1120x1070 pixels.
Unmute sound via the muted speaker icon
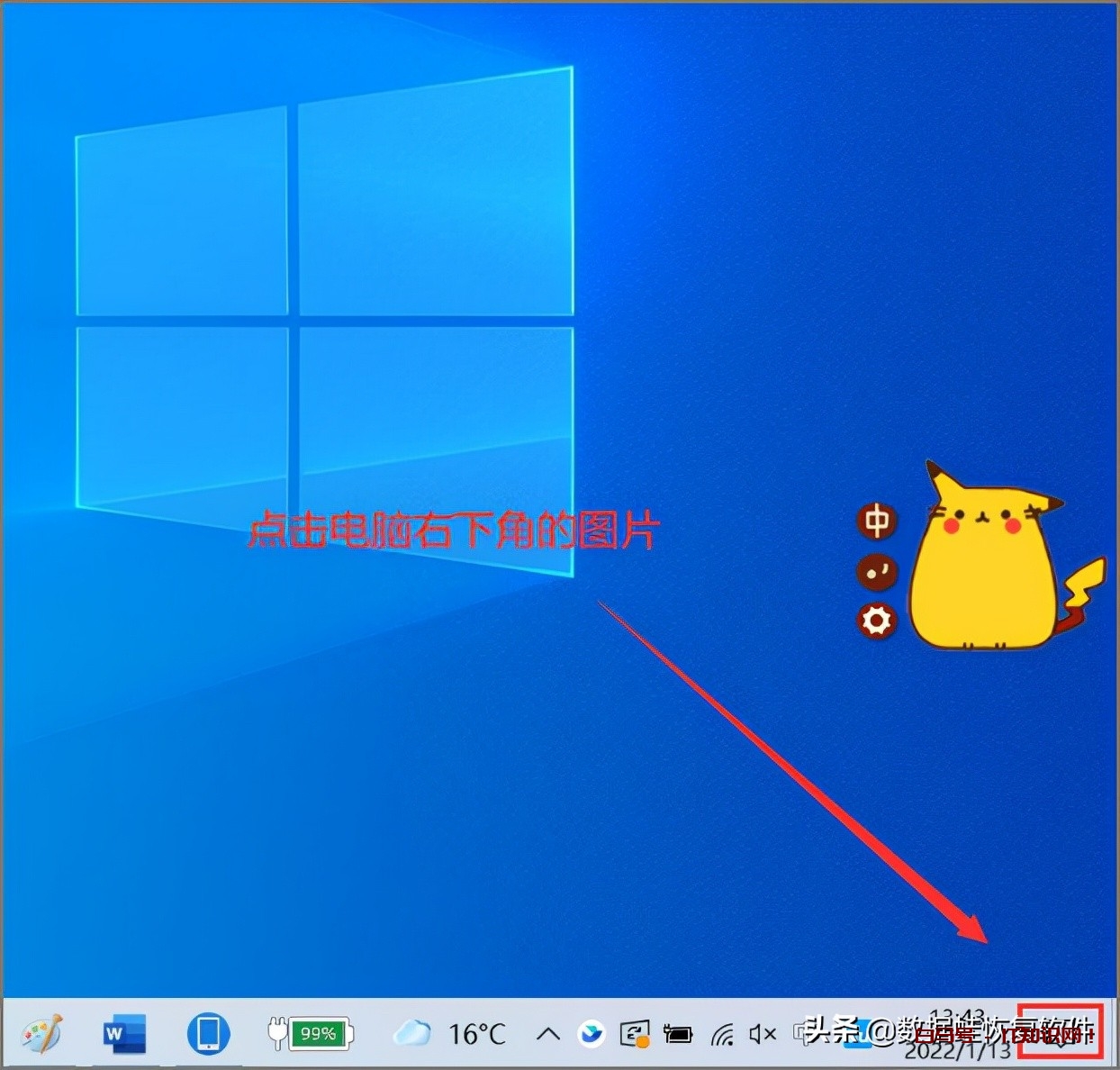pyautogui.click(x=762, y=1034)
